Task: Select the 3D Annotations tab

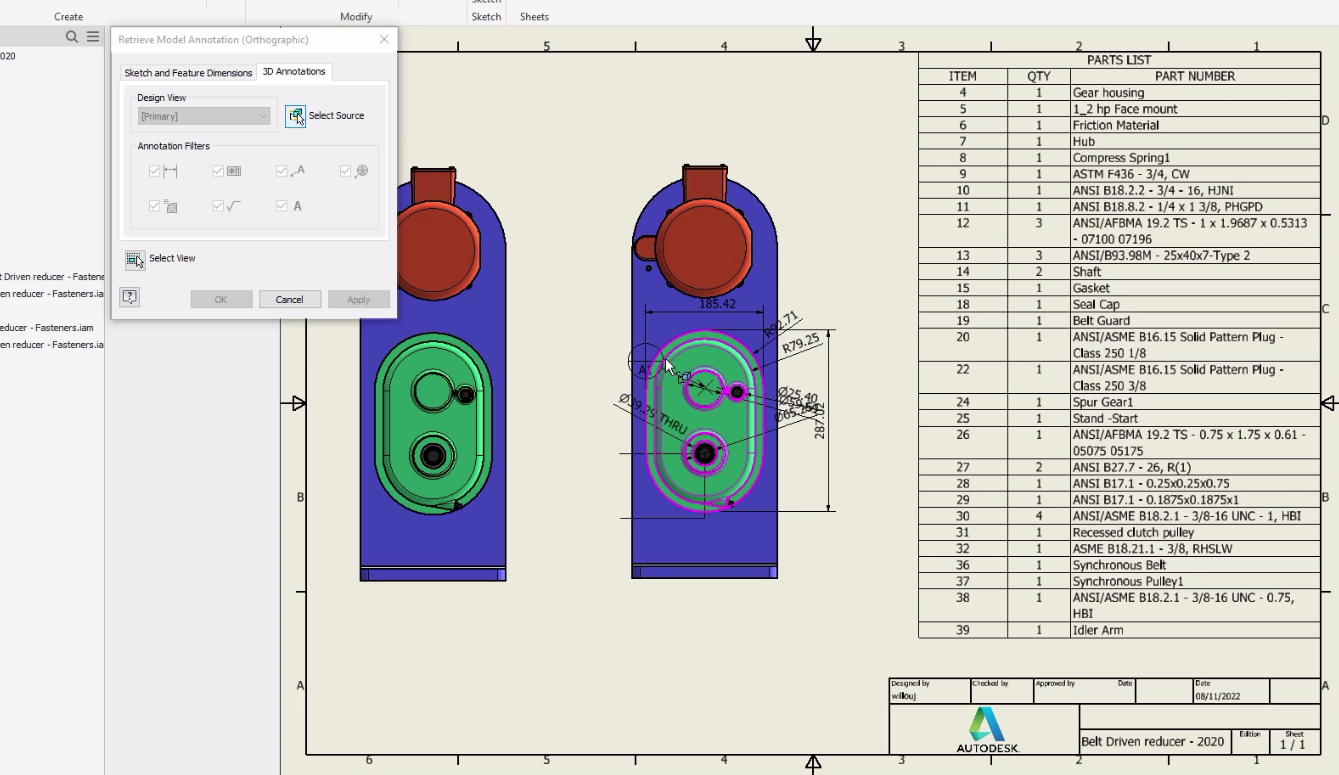Action: tap(294, 72)
